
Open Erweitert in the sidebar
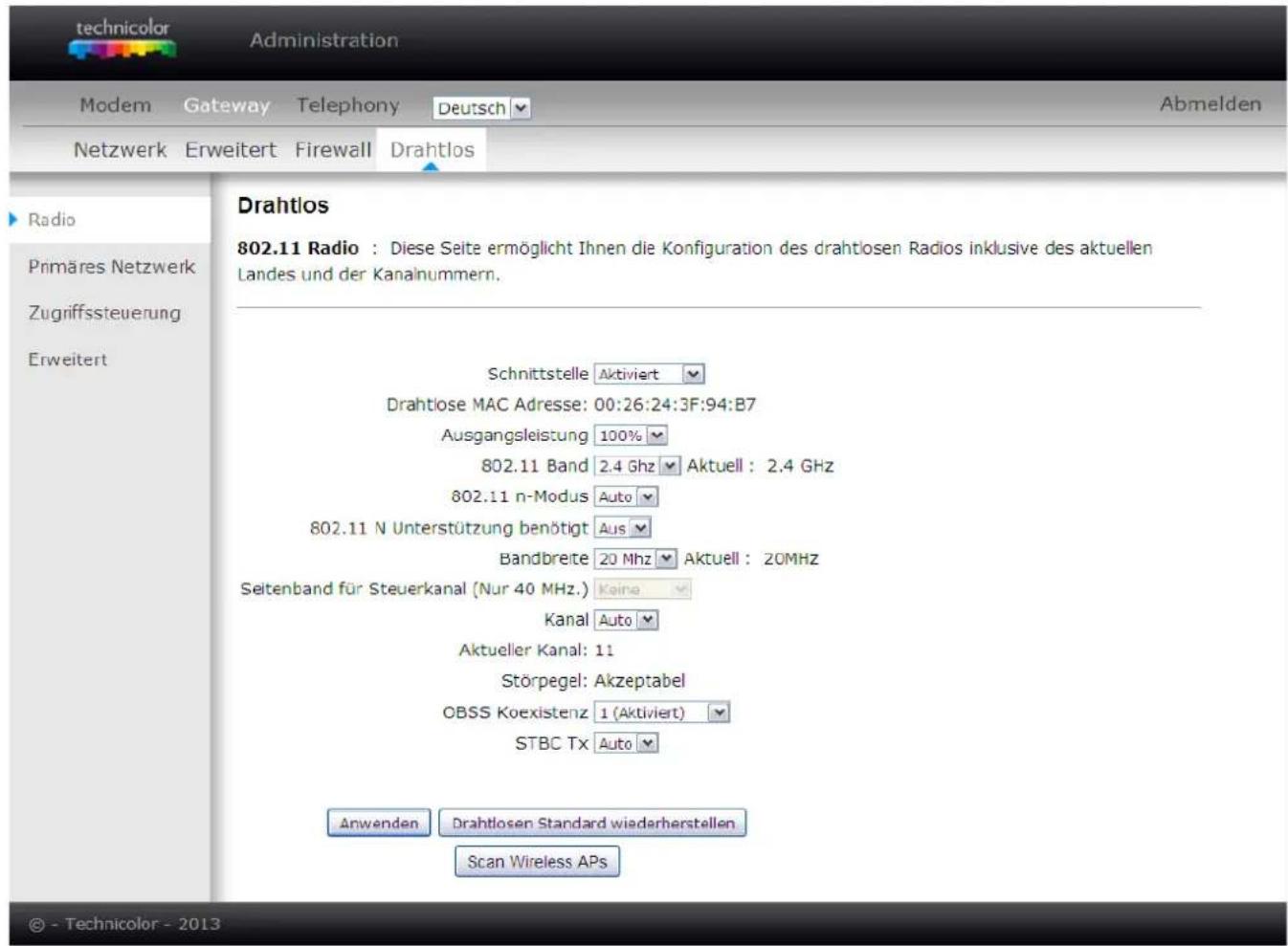[67, 360]
